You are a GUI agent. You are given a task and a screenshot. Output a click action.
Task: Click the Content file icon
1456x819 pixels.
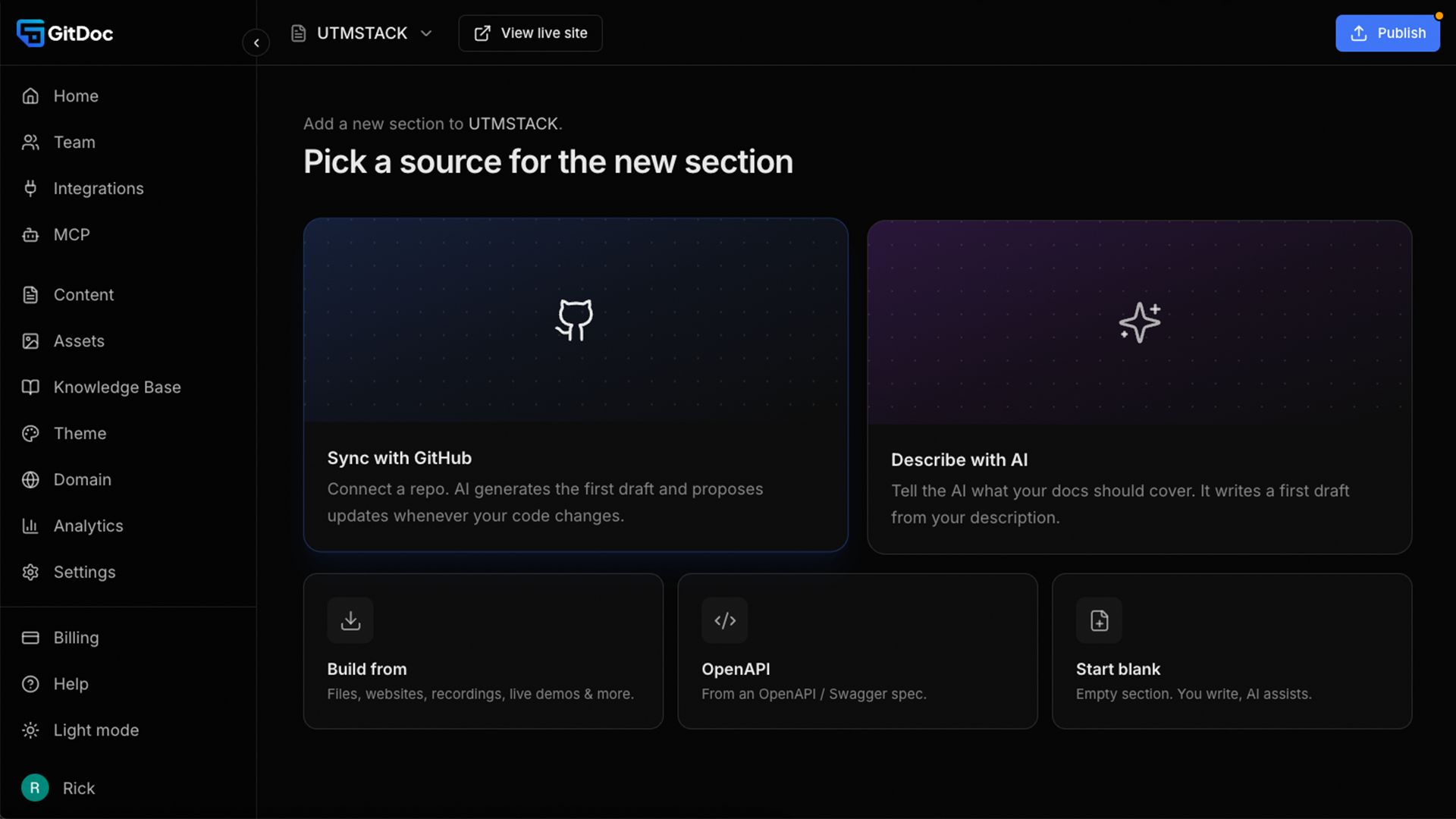pos(30,295)
